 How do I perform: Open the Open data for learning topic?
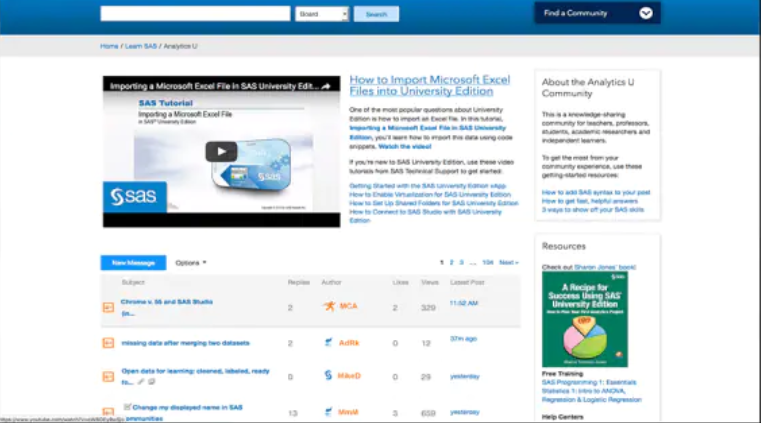pos(195,376)
